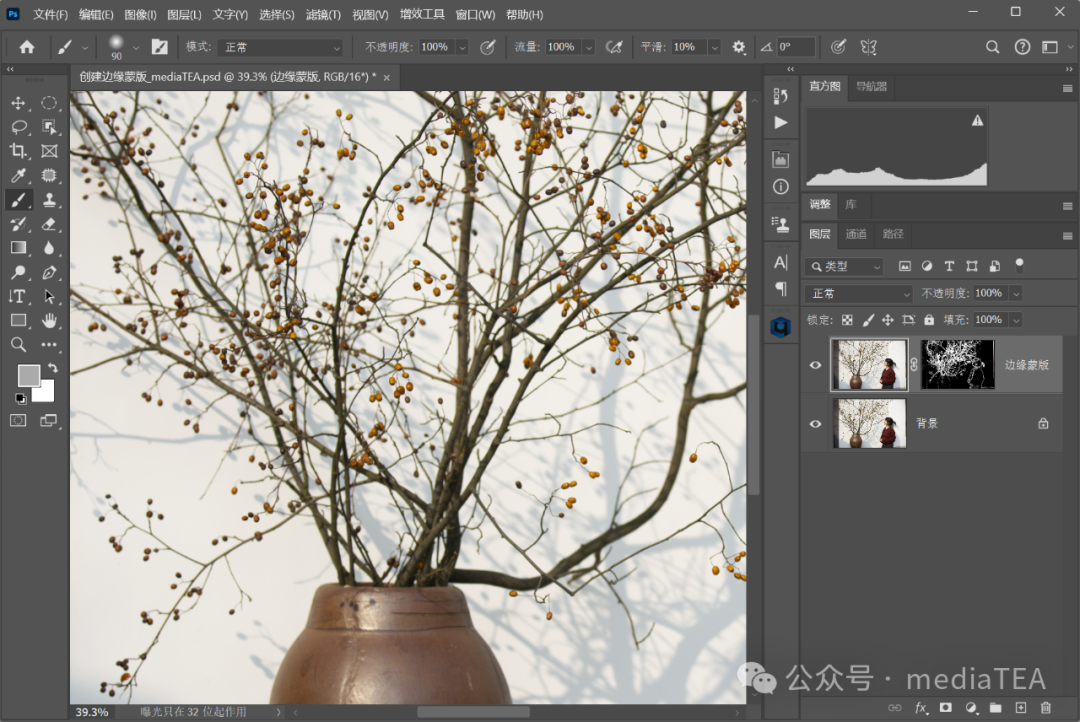Screen dimensions: 1080x722
Task: Select the History Brush tool
Action: click(18, 224)
